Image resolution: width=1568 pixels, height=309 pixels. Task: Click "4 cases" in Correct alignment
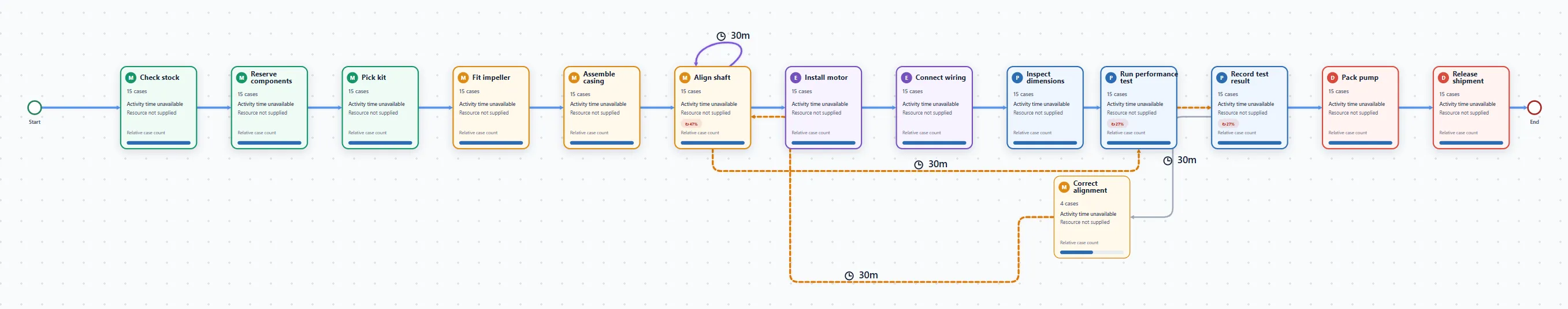click(x=1069, y=204)
